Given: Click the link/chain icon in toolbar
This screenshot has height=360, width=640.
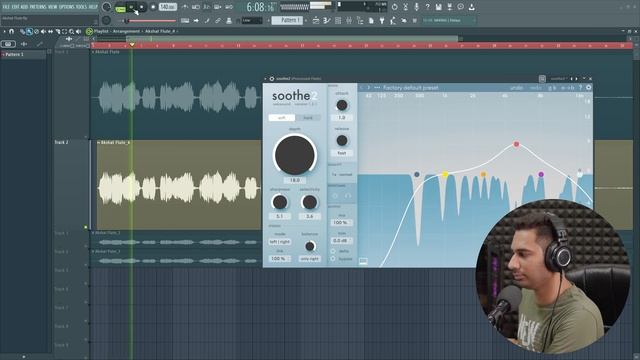Looking at the screenshot, I should click(218, 20).
